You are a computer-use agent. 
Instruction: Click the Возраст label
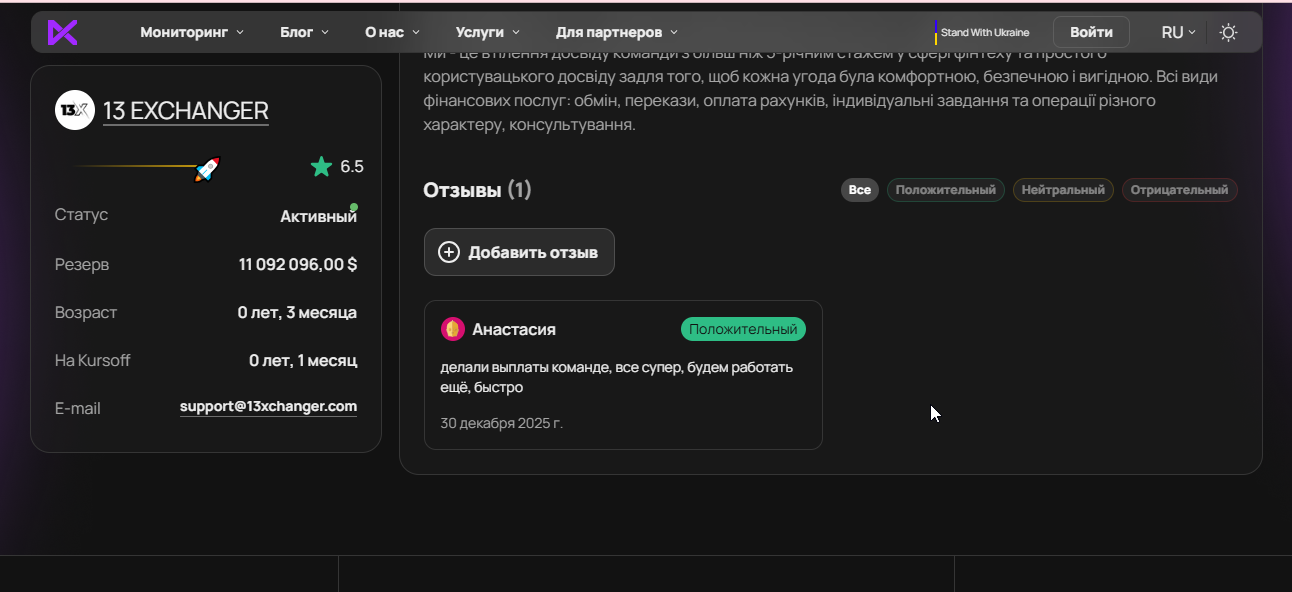(86, 312)
